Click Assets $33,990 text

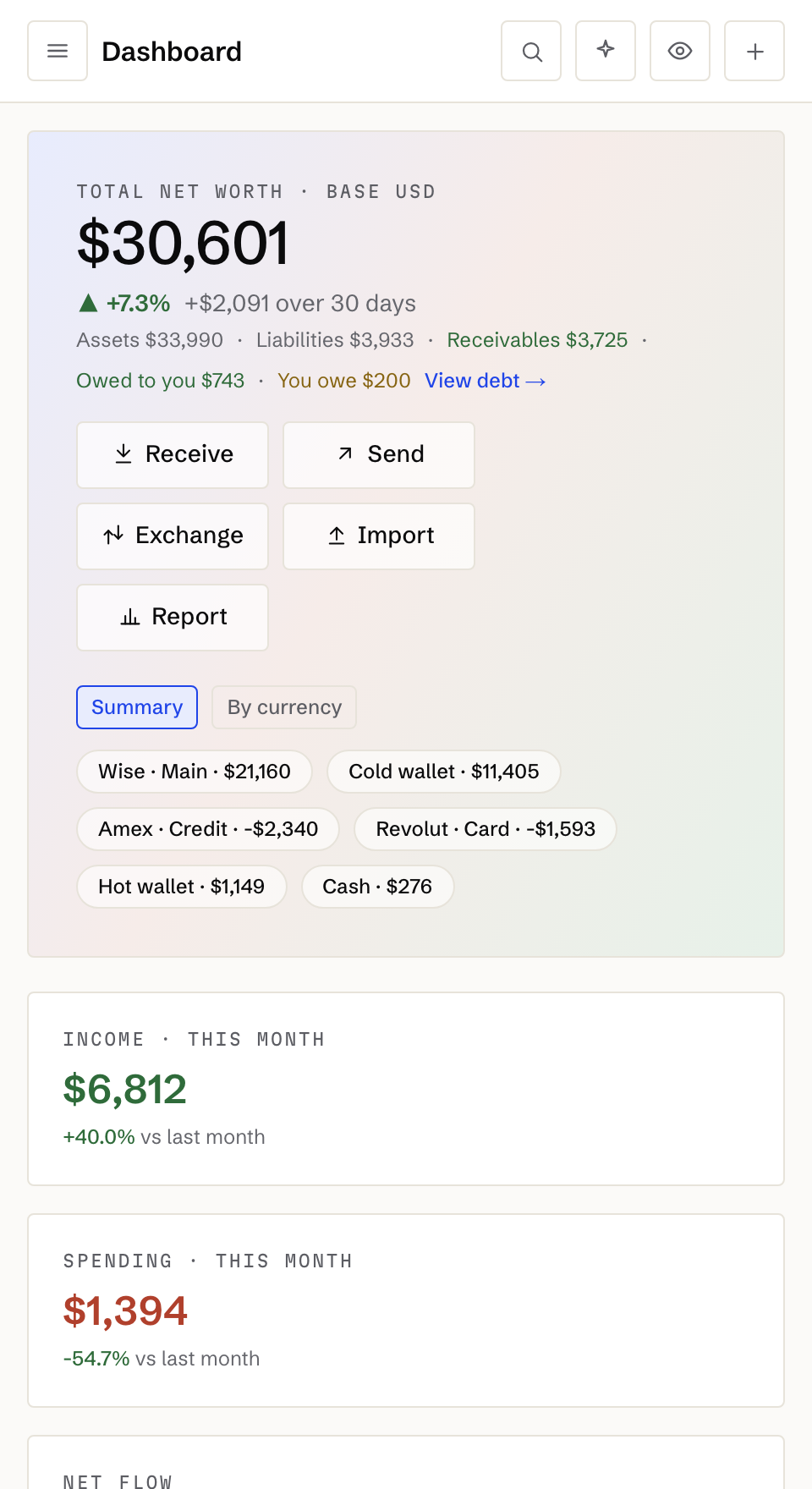click(x=150, y=340)
